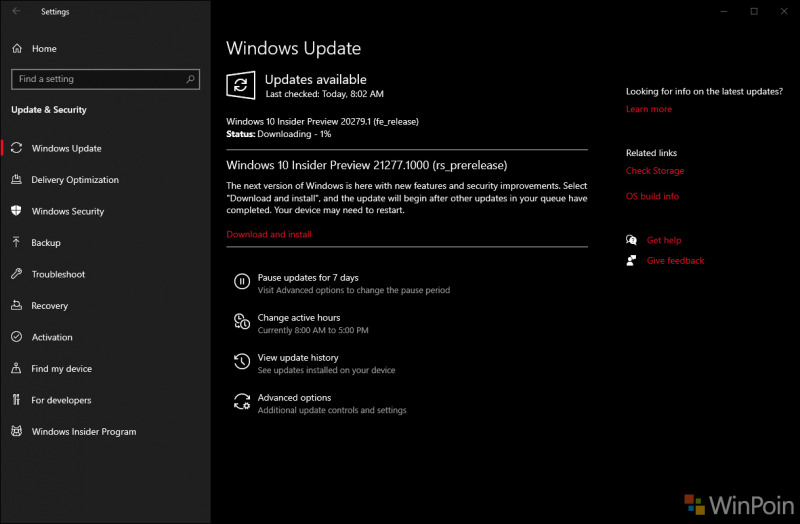The width and height of the screenshot is (800, 524).
Task: Open the Check Storage link
Action: click(655, 171)
